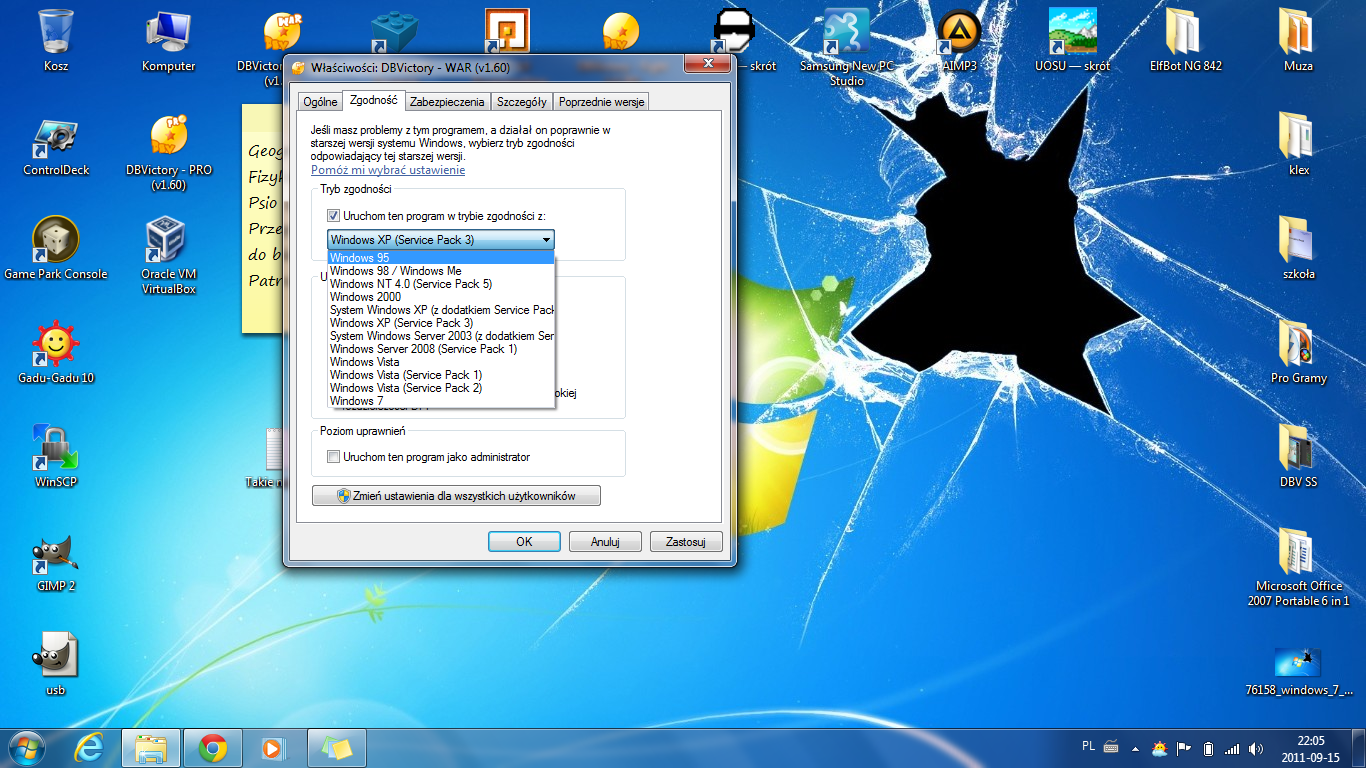The image size is (1366, 768).
Task: Open Windows Media Player taskbar icon
Action: pos(271,748)
